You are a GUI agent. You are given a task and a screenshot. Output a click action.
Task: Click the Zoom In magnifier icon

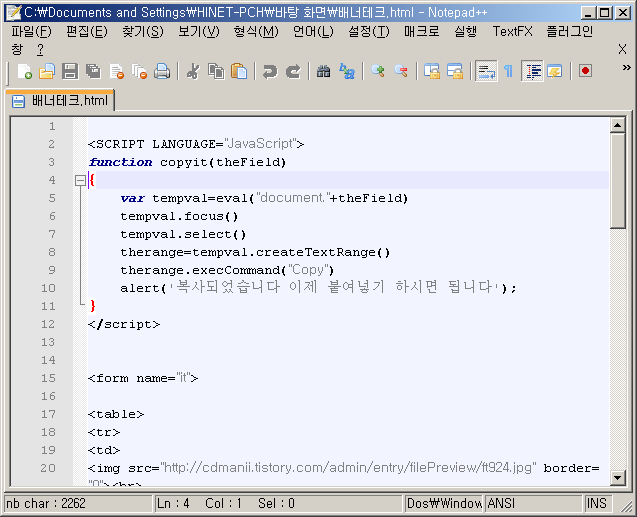[378, 71]
